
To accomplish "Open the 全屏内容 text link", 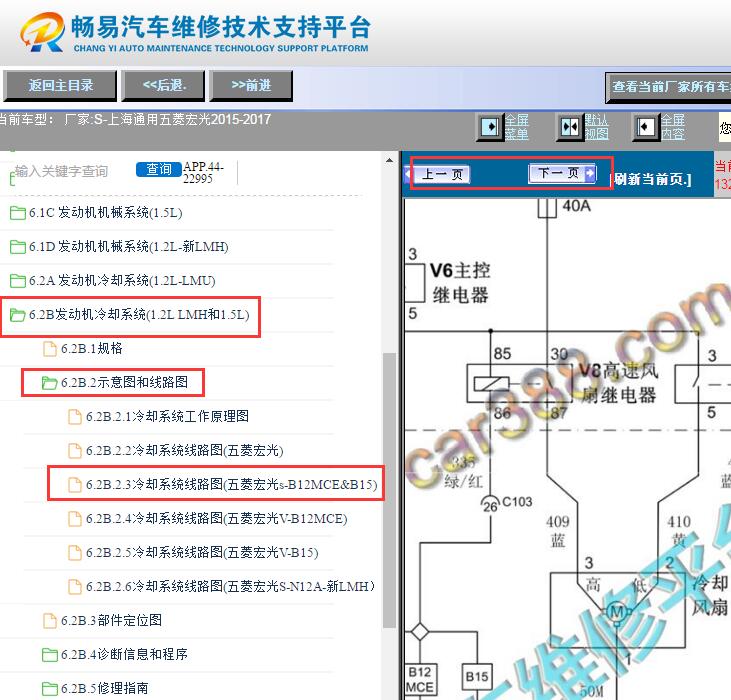I will (673, 127).
